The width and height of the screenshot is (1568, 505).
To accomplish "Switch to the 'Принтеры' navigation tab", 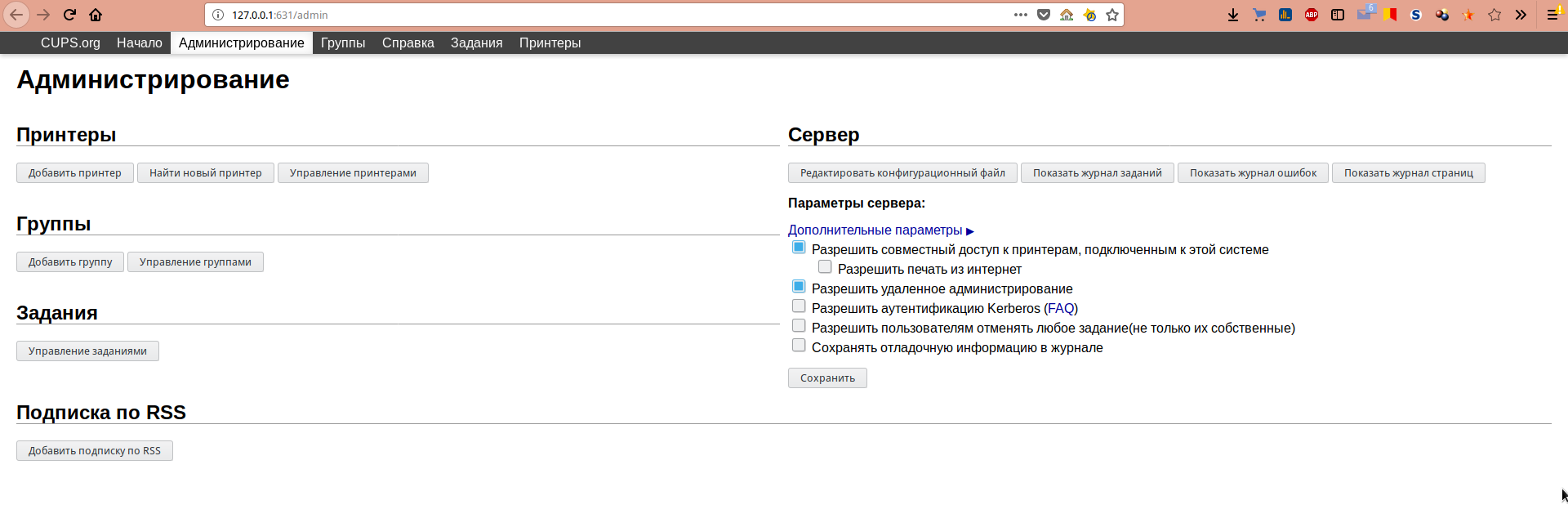I will [x=550, y=43].
